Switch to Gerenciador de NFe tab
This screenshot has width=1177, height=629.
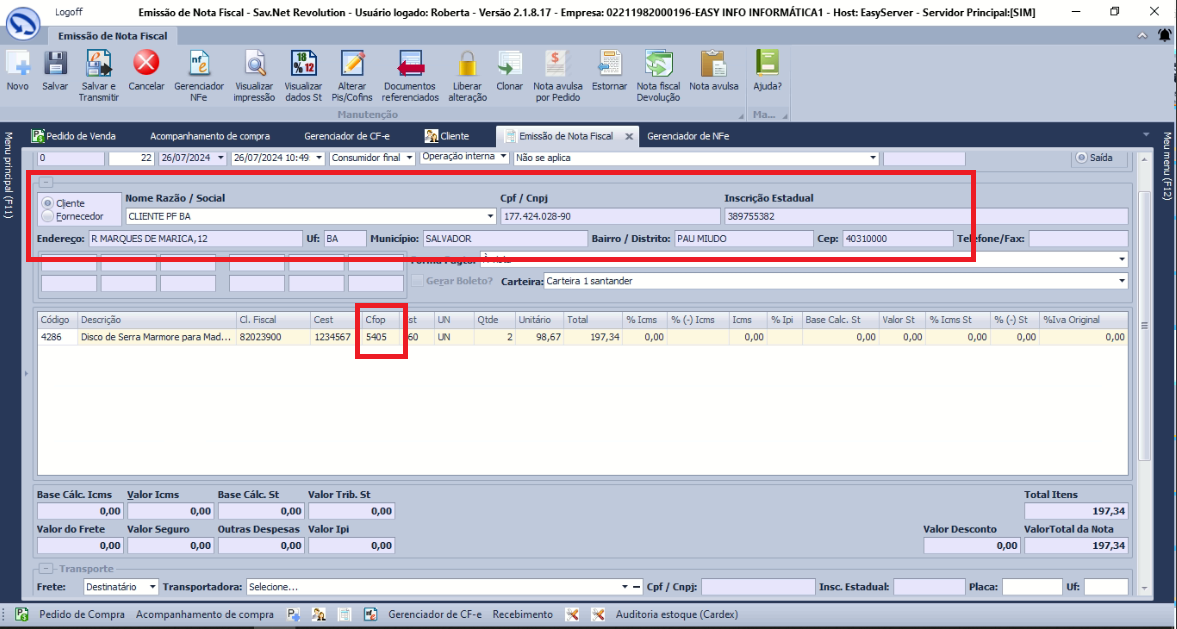point(688,136)
